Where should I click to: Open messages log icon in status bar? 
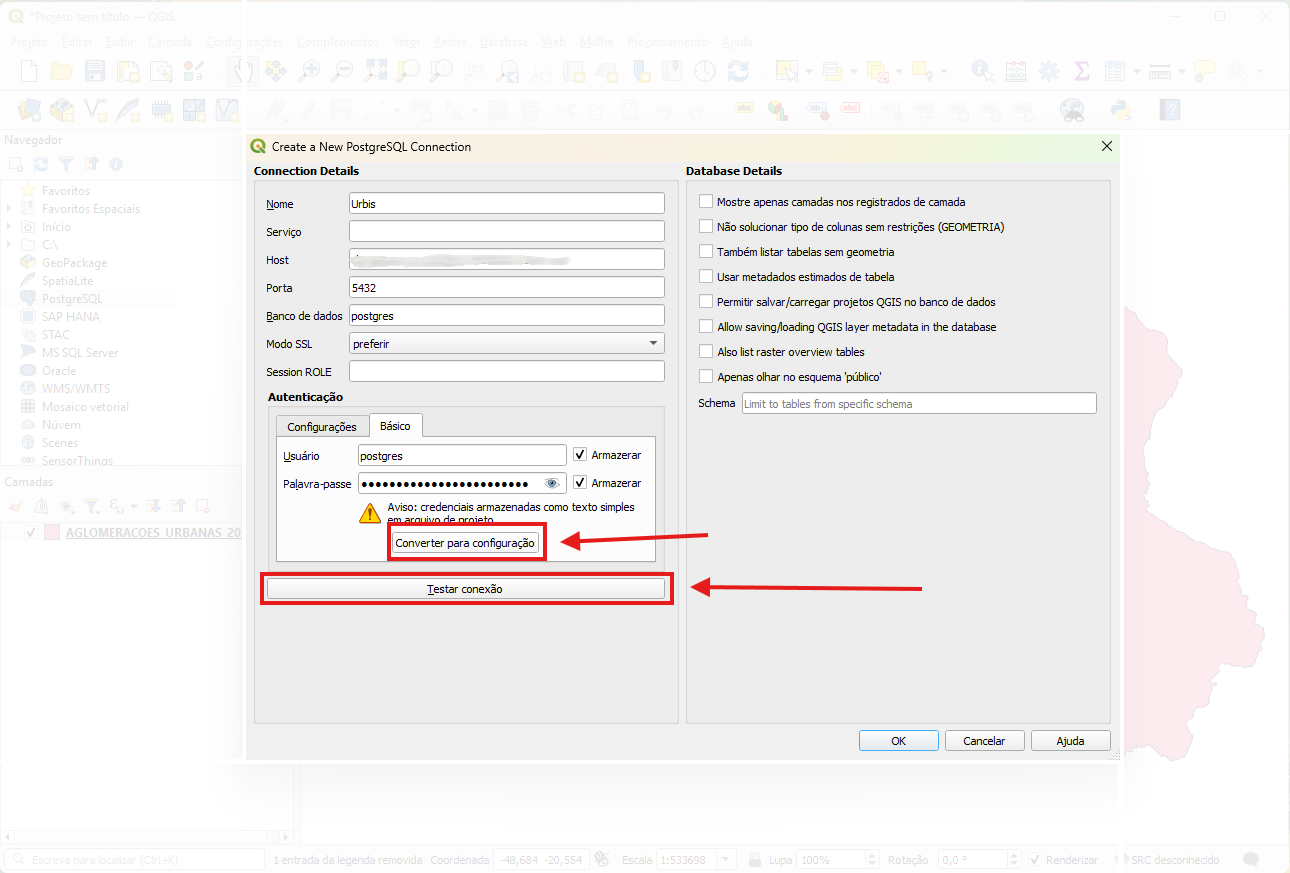1250,859
